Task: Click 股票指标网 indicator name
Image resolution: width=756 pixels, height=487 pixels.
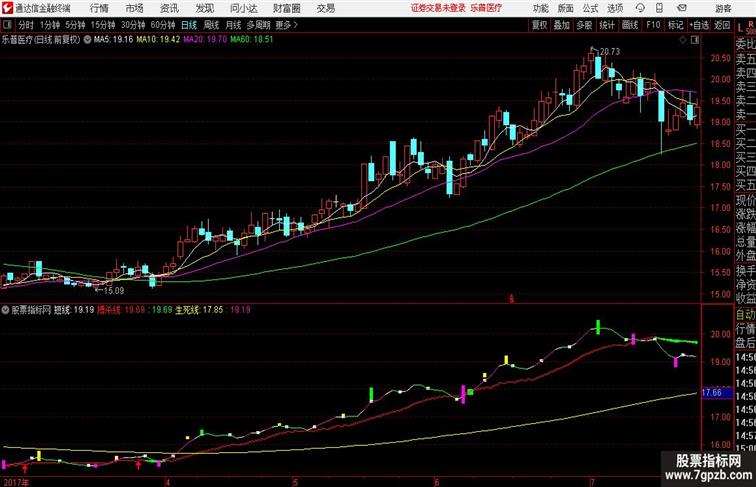Action: click(x=31, y=310)
